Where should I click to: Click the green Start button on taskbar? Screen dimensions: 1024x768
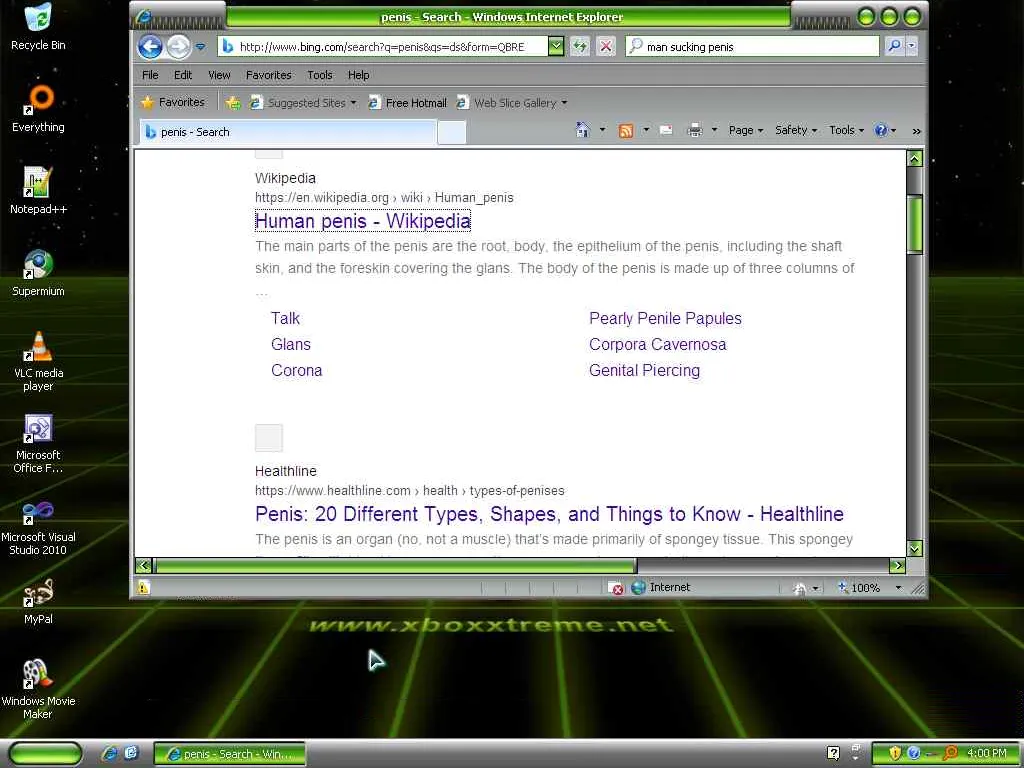(46, 754)
